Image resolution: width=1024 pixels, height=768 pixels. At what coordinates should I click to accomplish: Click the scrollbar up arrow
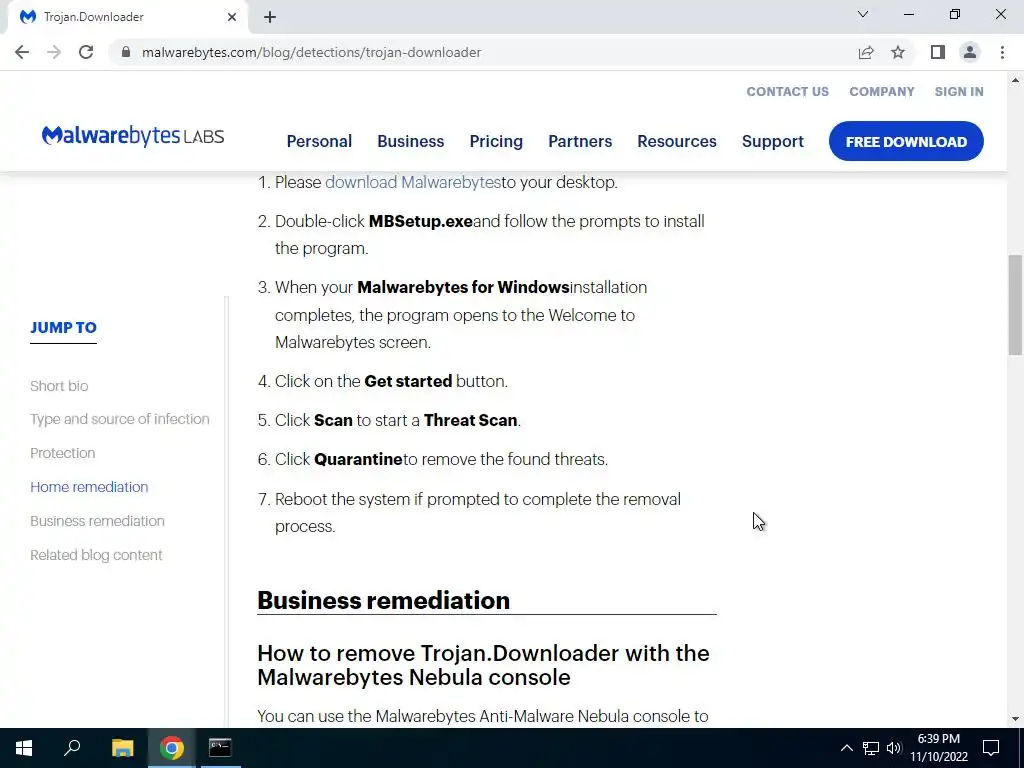pos(1015,81)
